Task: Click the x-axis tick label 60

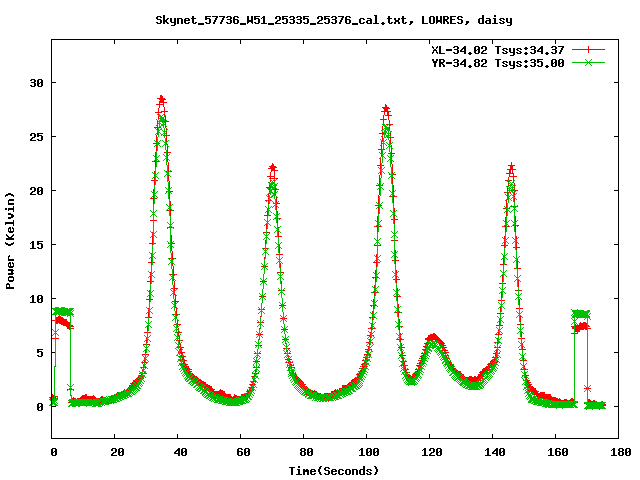Action: coord(243,452)
